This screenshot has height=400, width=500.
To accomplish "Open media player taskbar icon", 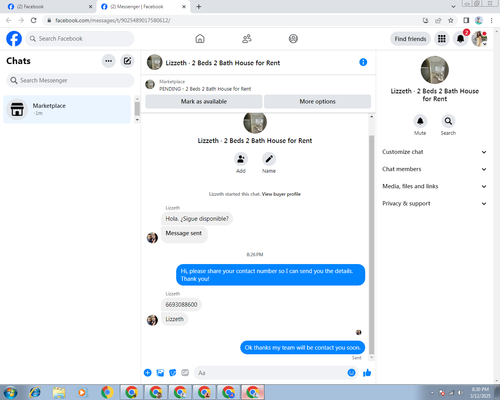I will pos(82,392).
